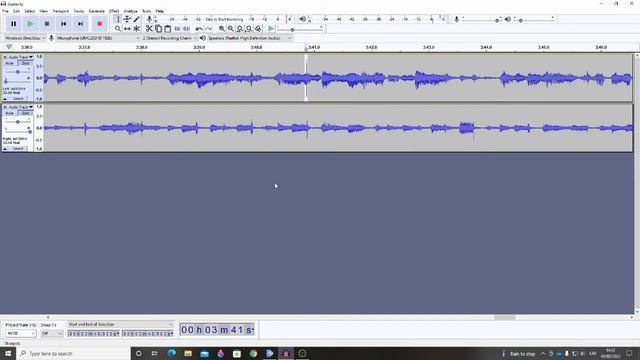The height and width of the screenshot is (360, 640).
Task: Open Google Chrome from the taskbar
Action: click(x=253, y=353)
